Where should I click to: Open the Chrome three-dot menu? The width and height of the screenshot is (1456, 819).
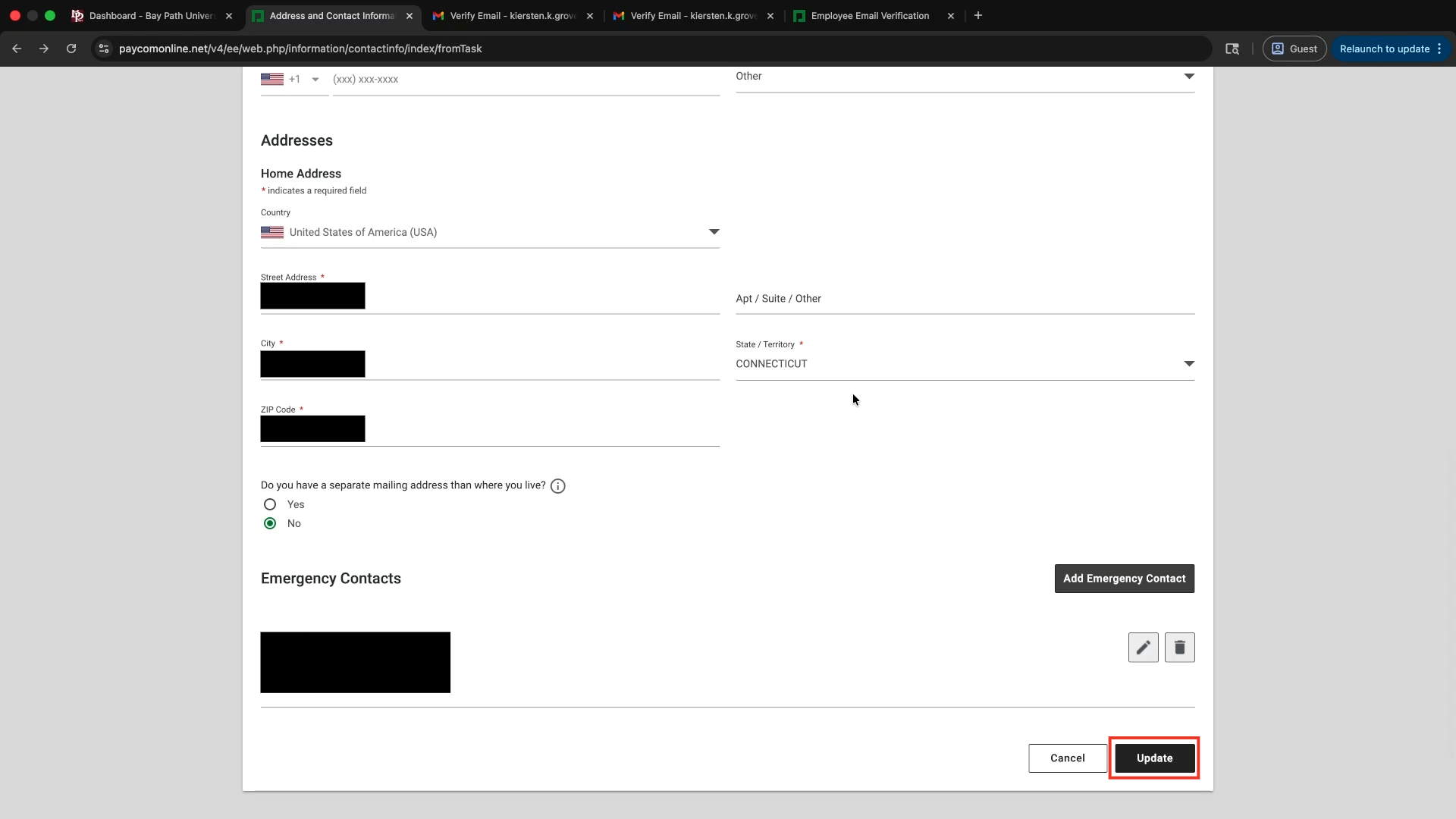pyautogui.click(x=1439, y=49)
